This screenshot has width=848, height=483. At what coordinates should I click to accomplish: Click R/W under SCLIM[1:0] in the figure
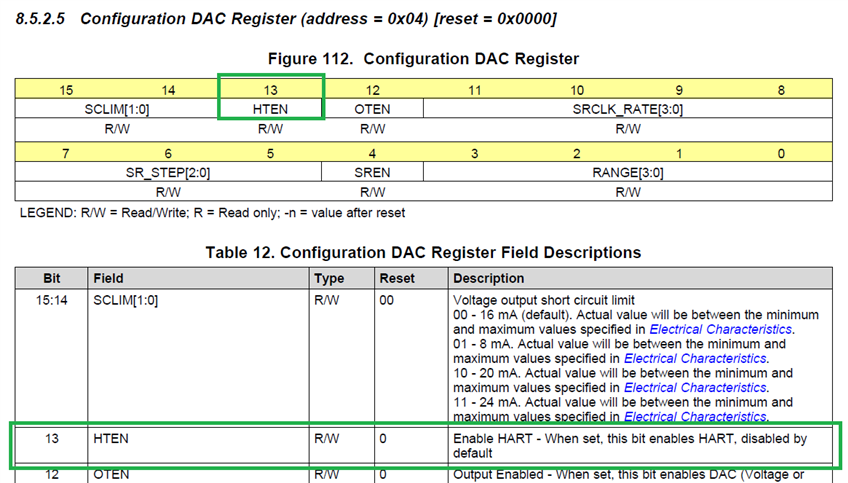[117, 129]
